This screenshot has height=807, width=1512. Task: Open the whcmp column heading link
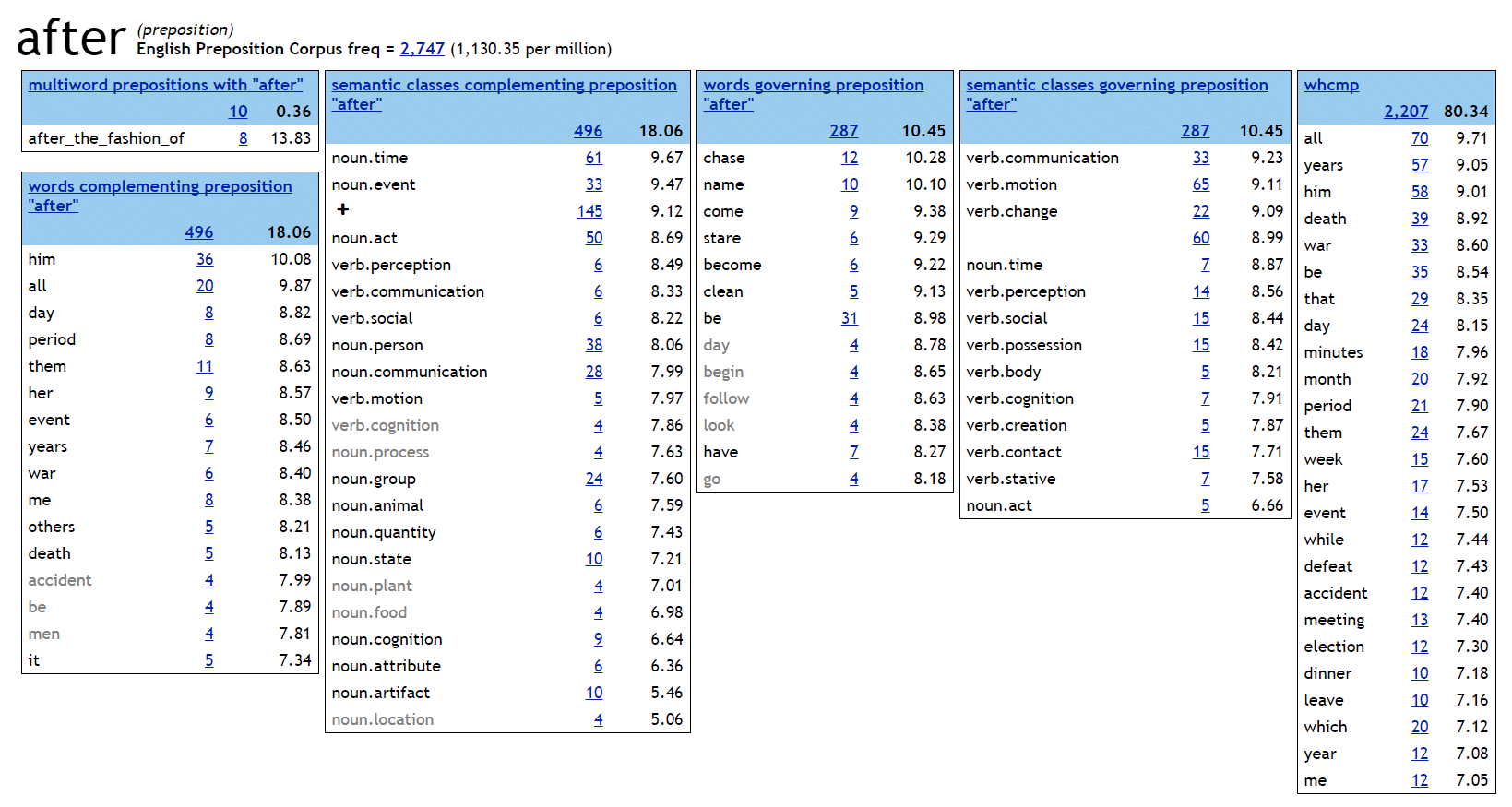pyautogui.click(x=1330, y=85)
